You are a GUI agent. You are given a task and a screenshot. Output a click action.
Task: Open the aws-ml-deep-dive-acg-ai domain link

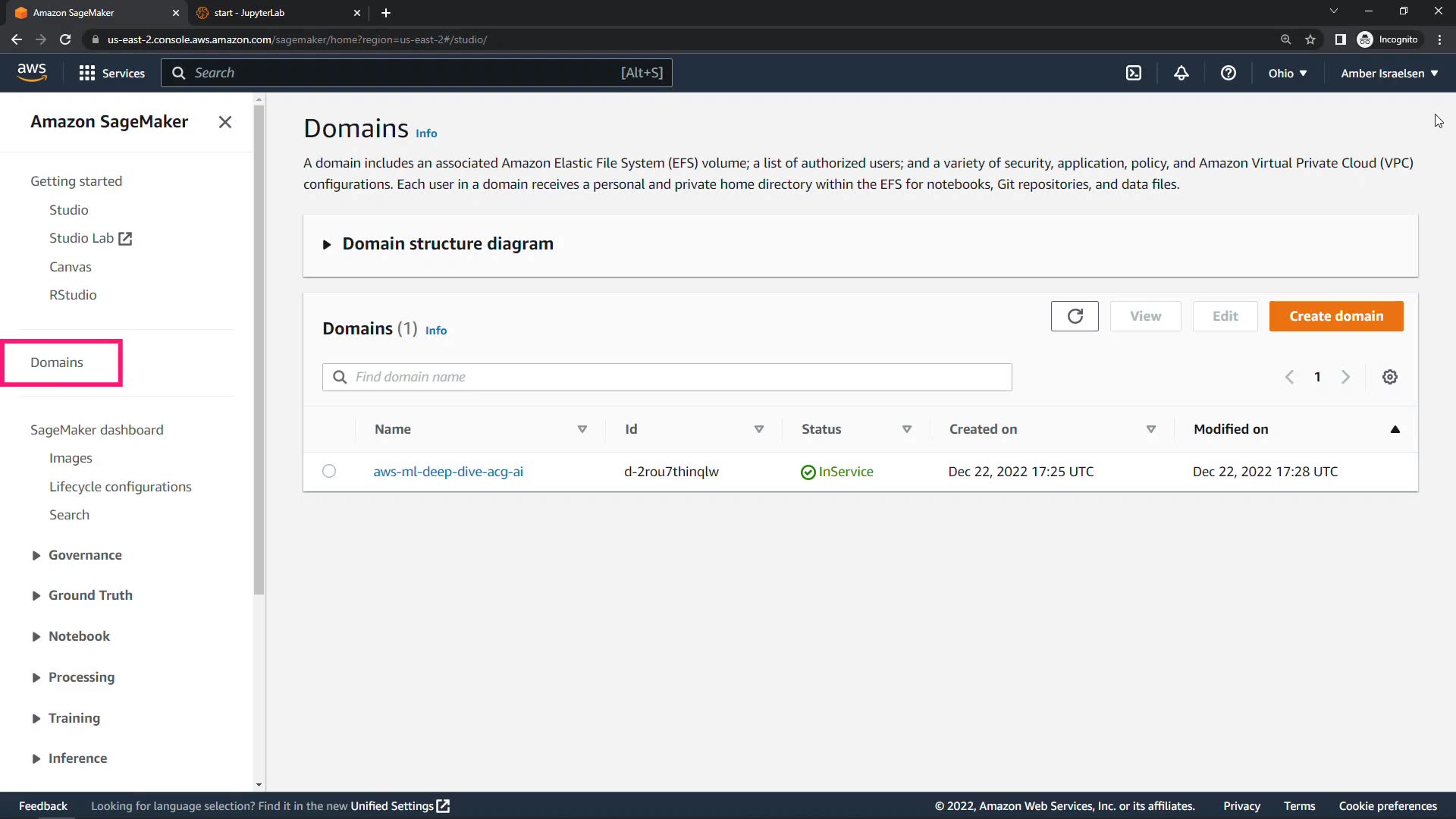448,472
